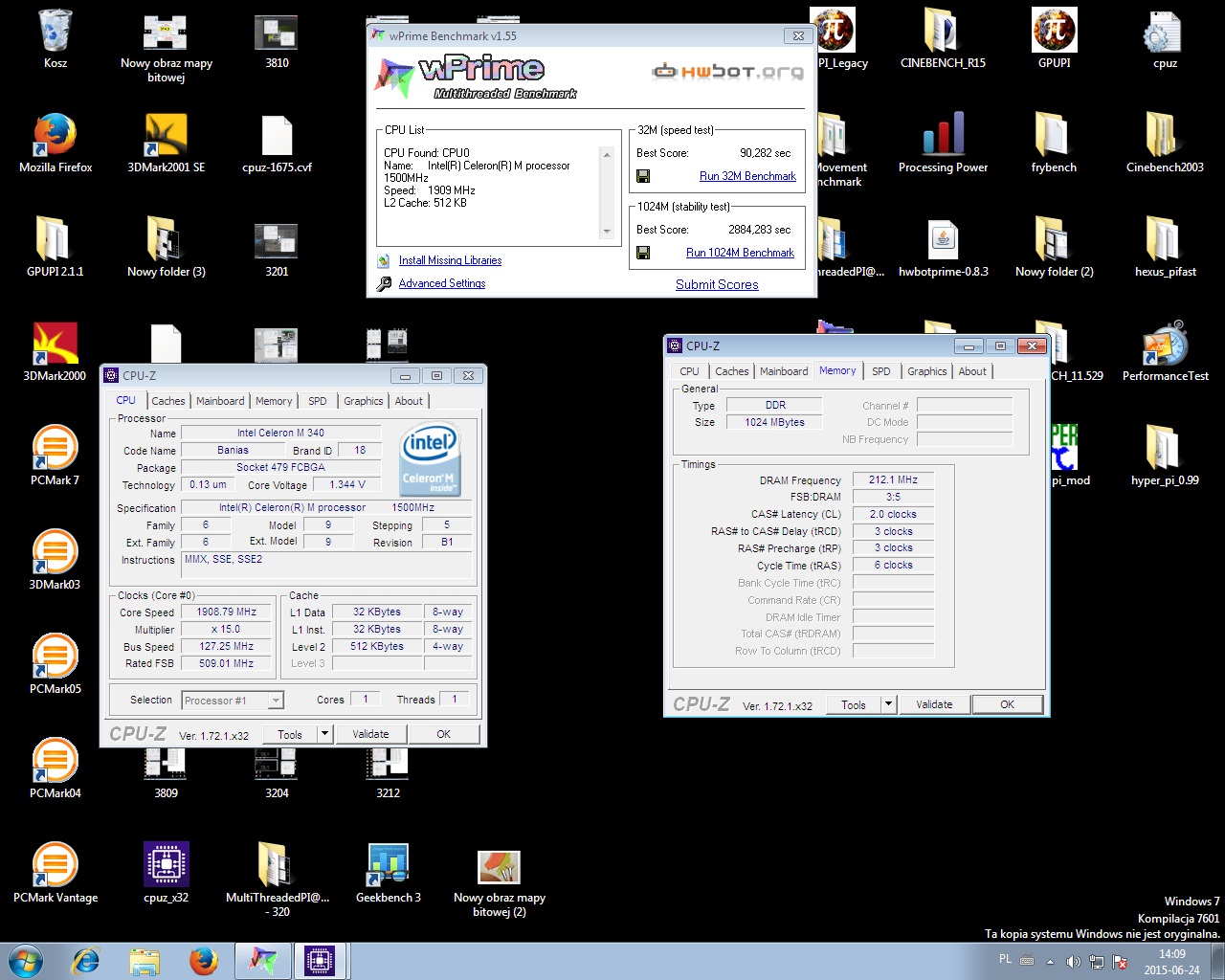Switch to CPU-Z taskbar button
The height and width of the screenshot is (980, 1225).
tap(320, 960)
